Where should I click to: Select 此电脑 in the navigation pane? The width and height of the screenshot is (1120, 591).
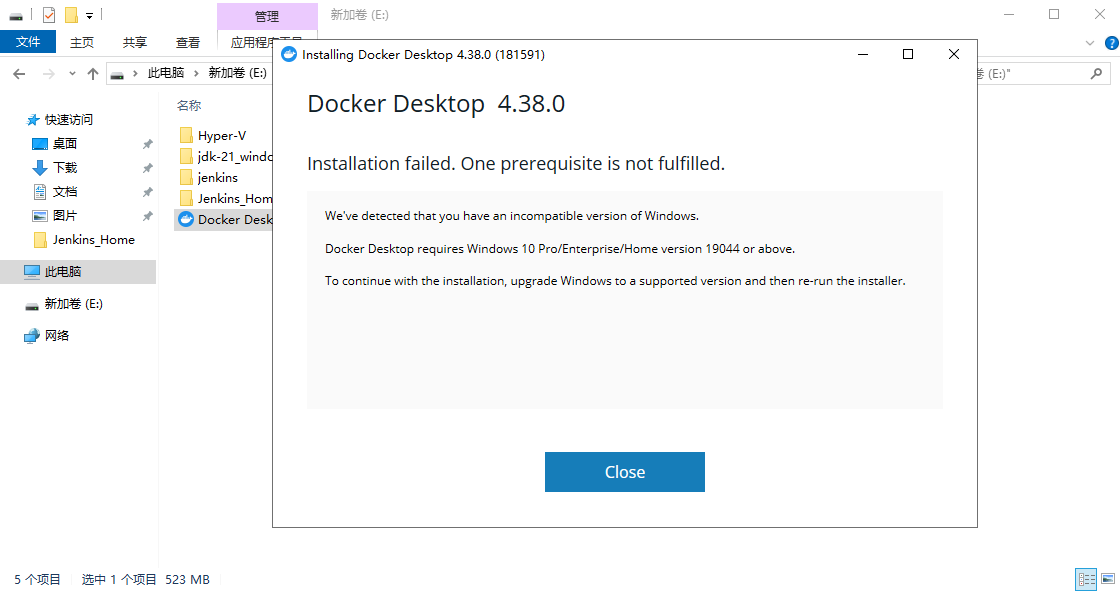[x=63, y=272]
